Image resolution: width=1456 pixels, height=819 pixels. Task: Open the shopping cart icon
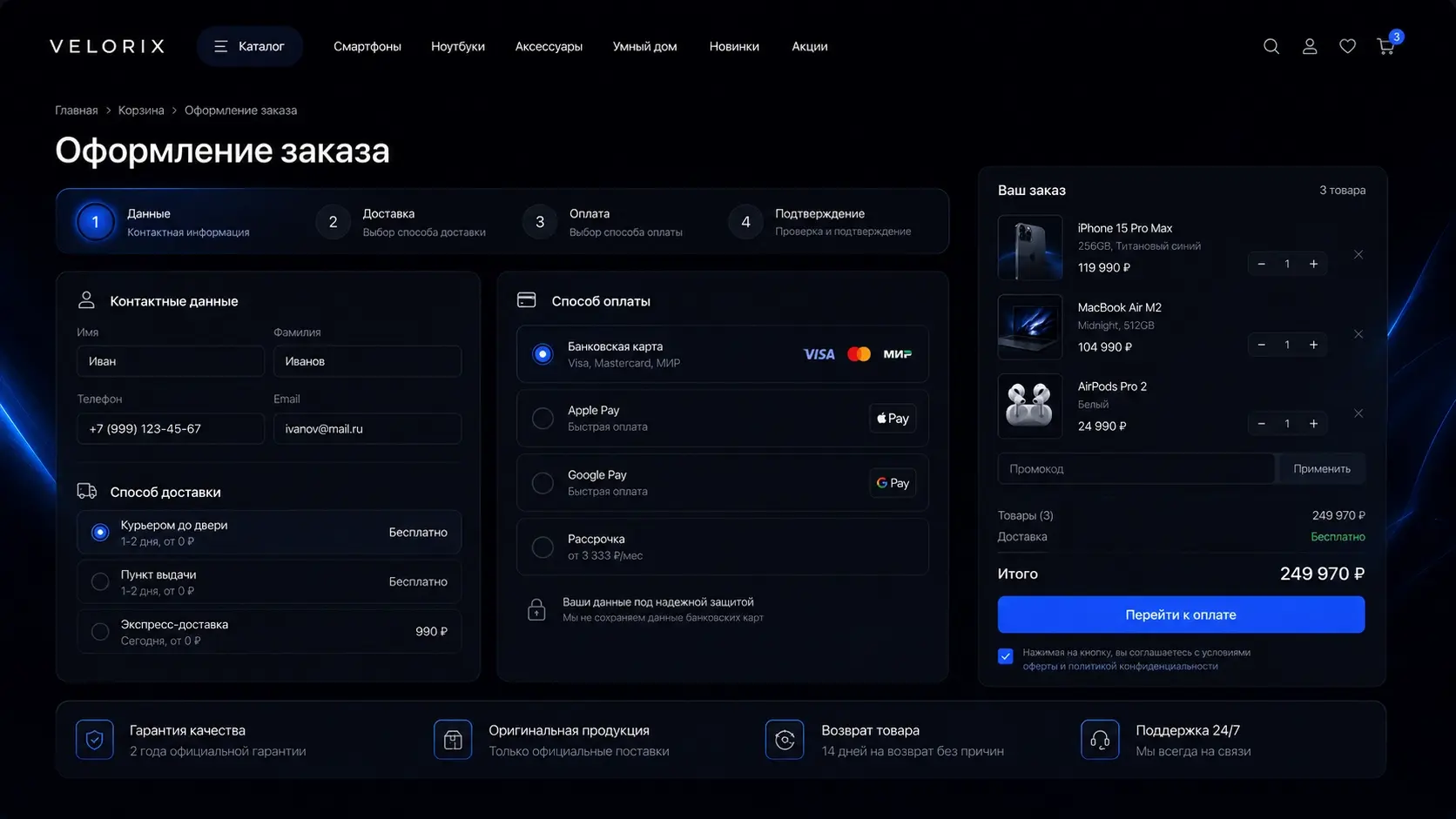coord(1386,46)
